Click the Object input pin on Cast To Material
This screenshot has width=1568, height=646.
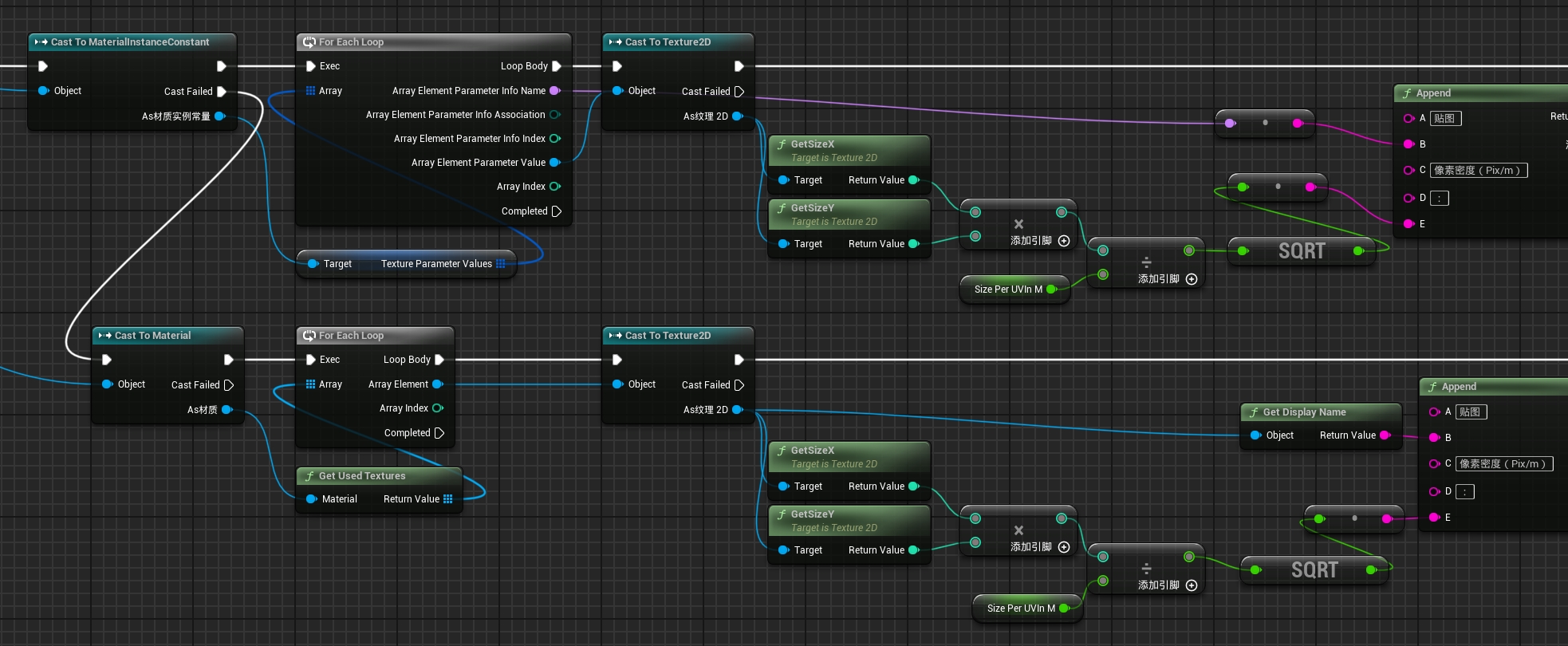pos(108,384)
